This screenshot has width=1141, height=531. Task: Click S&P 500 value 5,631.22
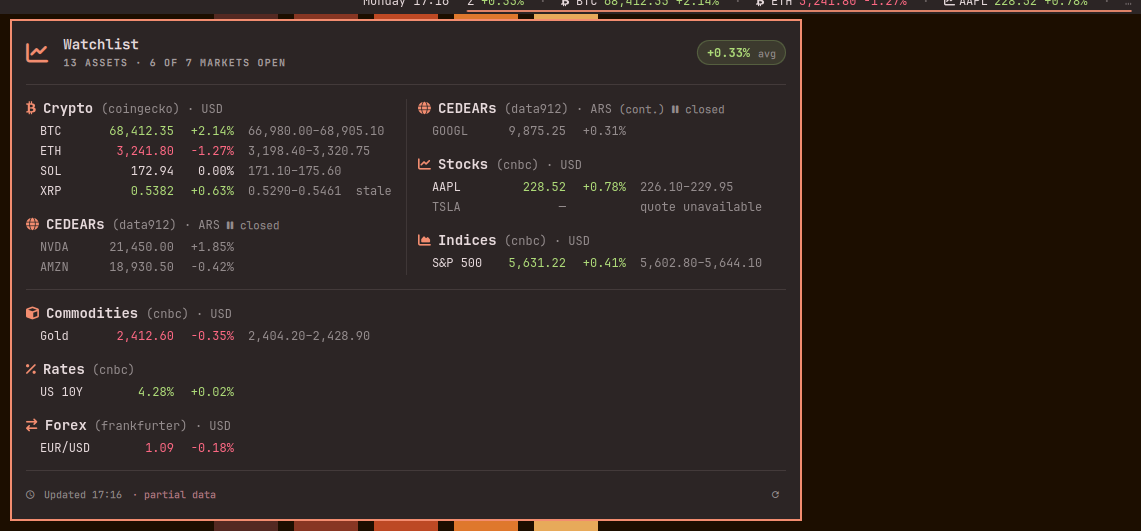[x=537, y=263]
